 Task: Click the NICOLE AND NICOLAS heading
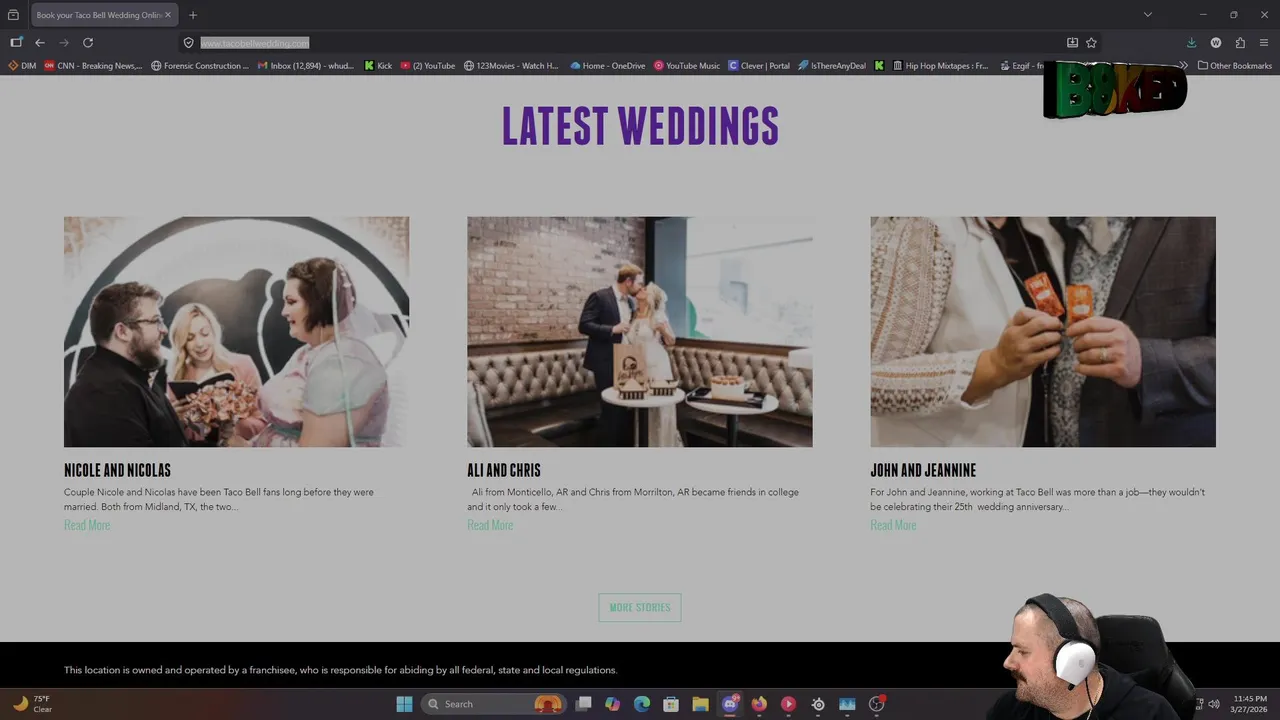click(117, 470)
